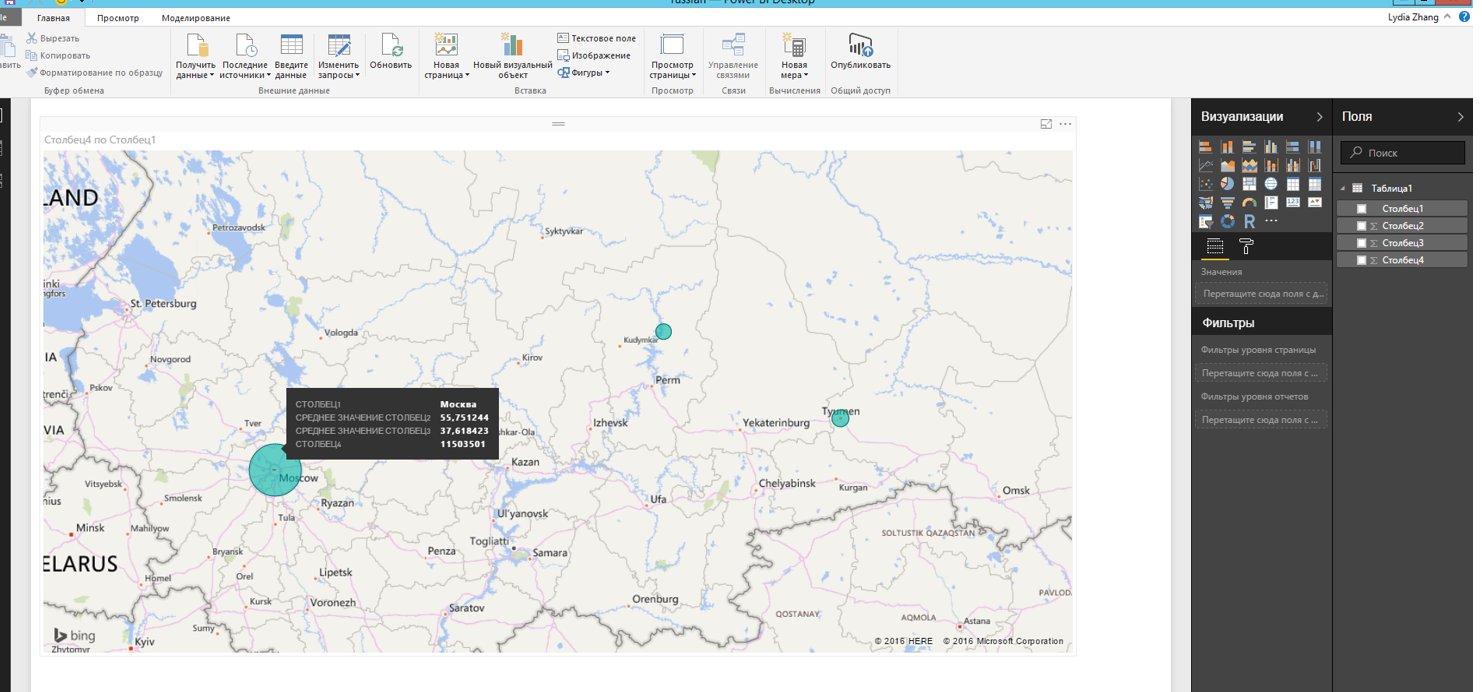Tick the Столбец3 field checkbox

click(1361, 243)
